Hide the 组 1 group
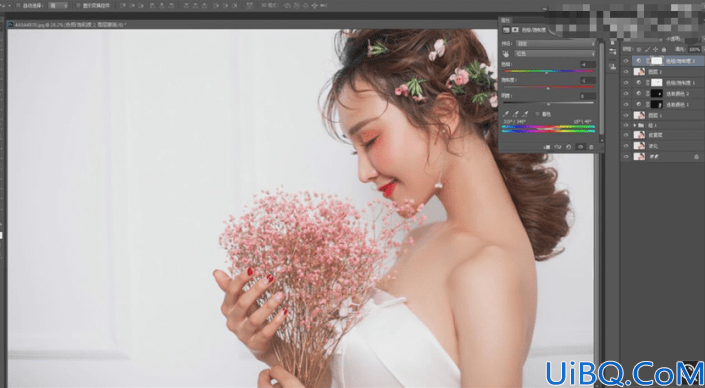 pos(626,125)
